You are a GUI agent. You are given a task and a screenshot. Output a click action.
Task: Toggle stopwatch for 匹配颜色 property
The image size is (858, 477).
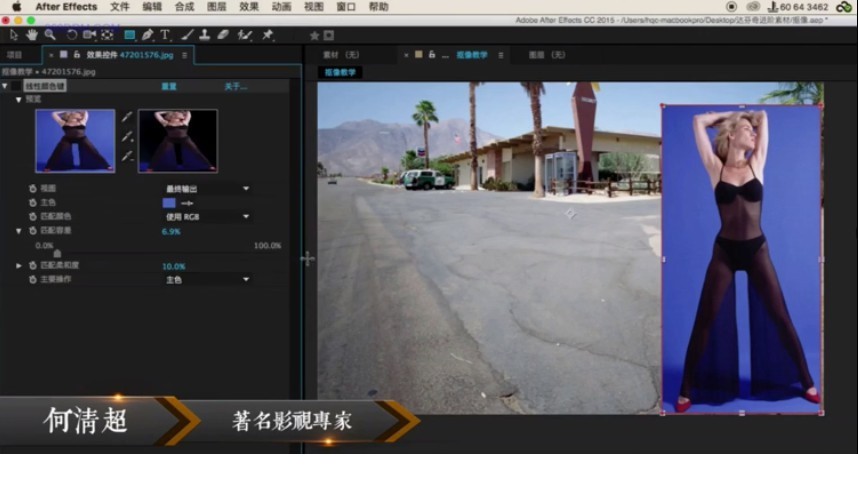pos(33,217)
